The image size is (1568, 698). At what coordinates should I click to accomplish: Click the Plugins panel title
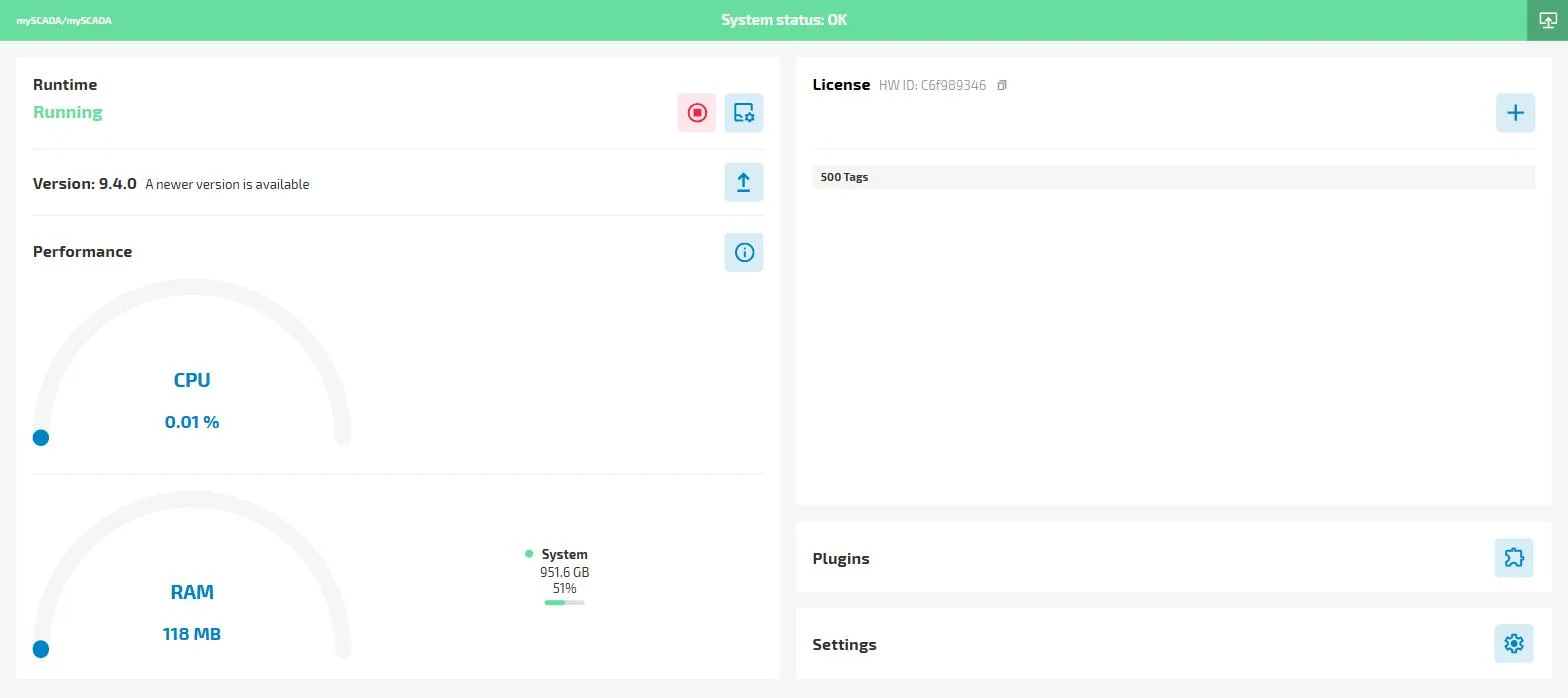(x=841, y=558)
